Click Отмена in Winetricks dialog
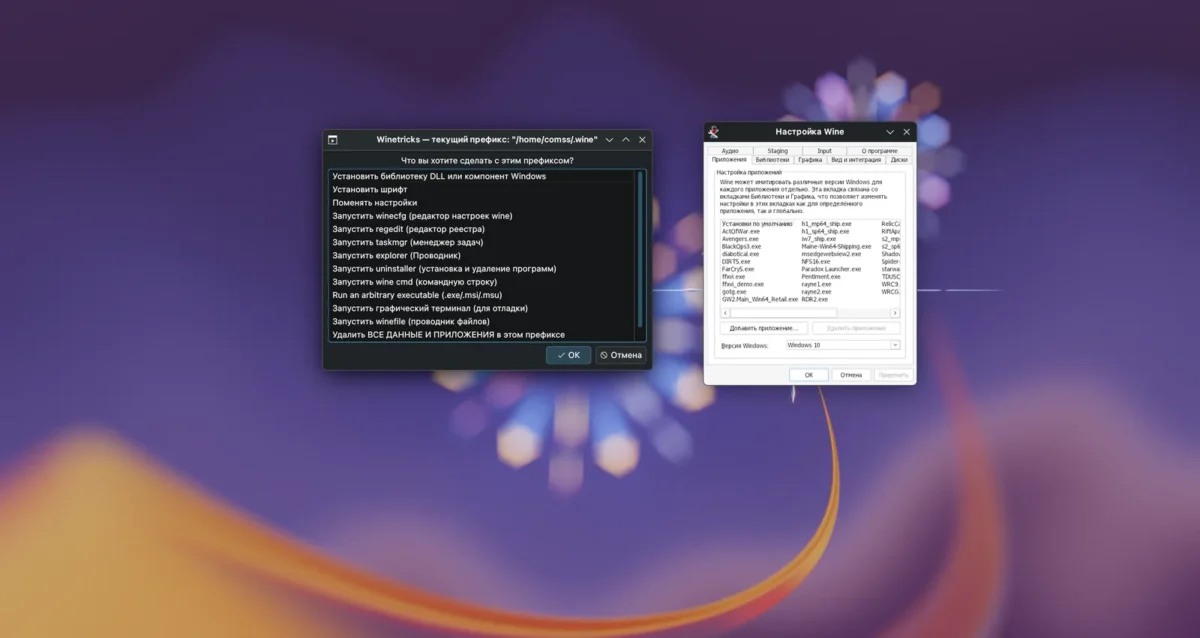The image size is (1200, 638). (621, 355)
